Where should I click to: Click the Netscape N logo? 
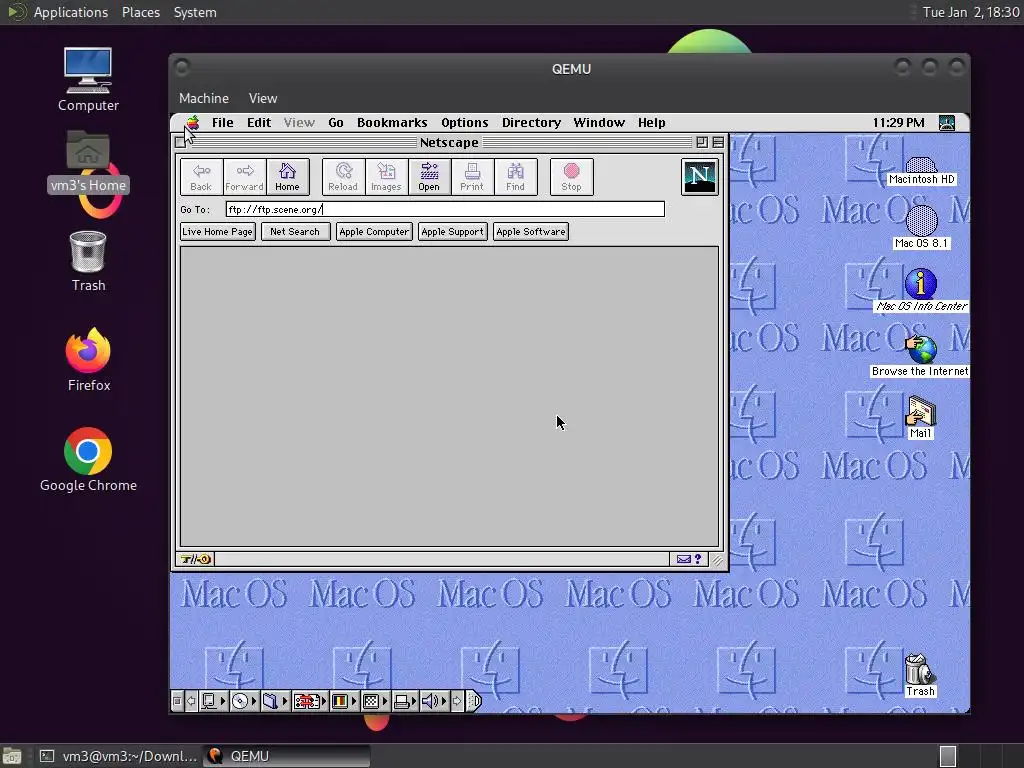pos(699,177)
